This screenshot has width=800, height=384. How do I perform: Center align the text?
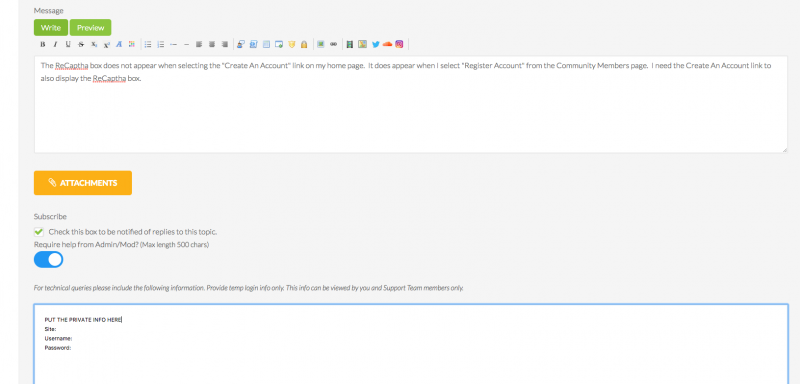click(212, 44)
